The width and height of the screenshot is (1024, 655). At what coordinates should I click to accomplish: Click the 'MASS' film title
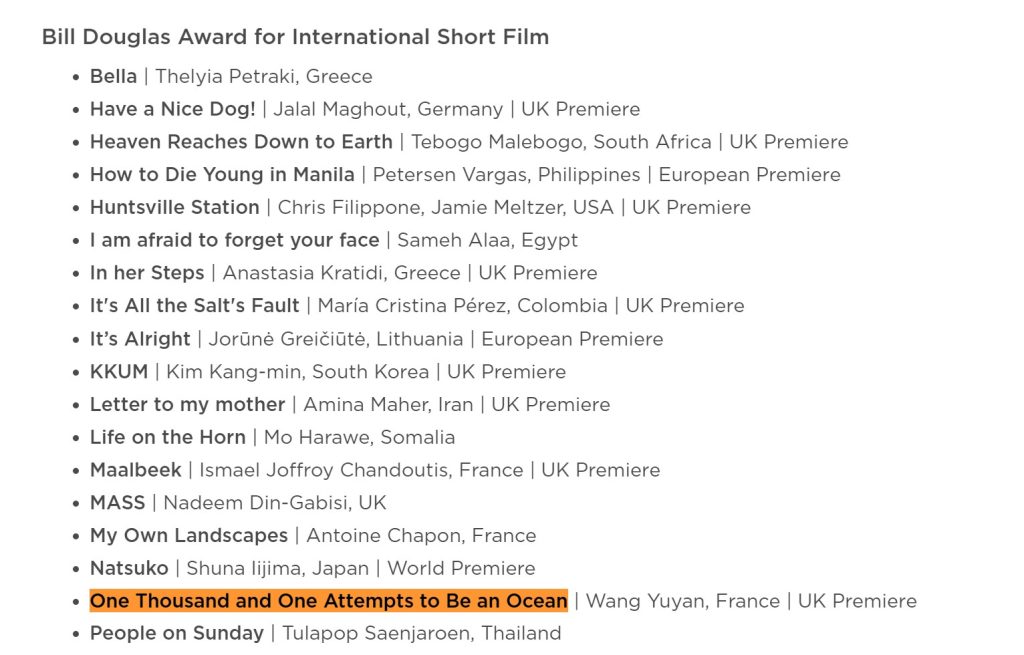117,503
